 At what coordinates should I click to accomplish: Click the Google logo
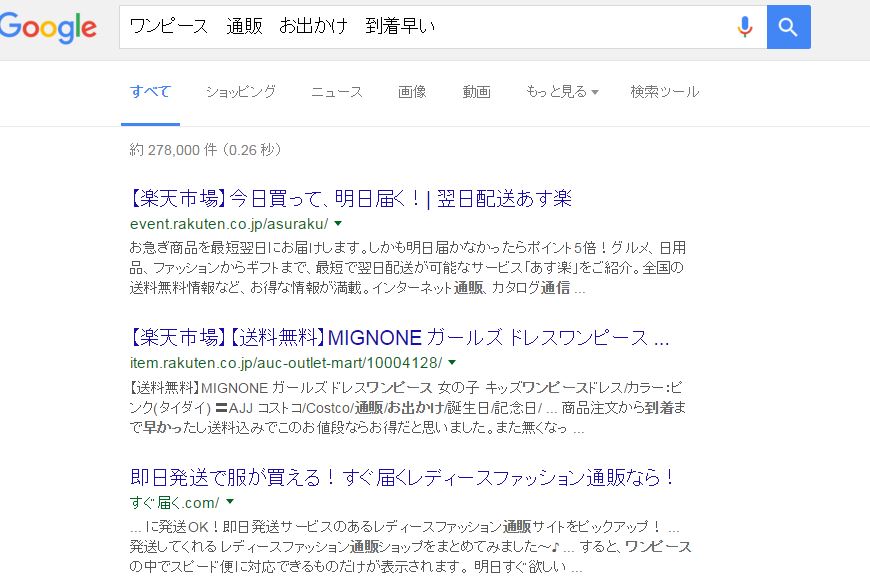point(48,27)
